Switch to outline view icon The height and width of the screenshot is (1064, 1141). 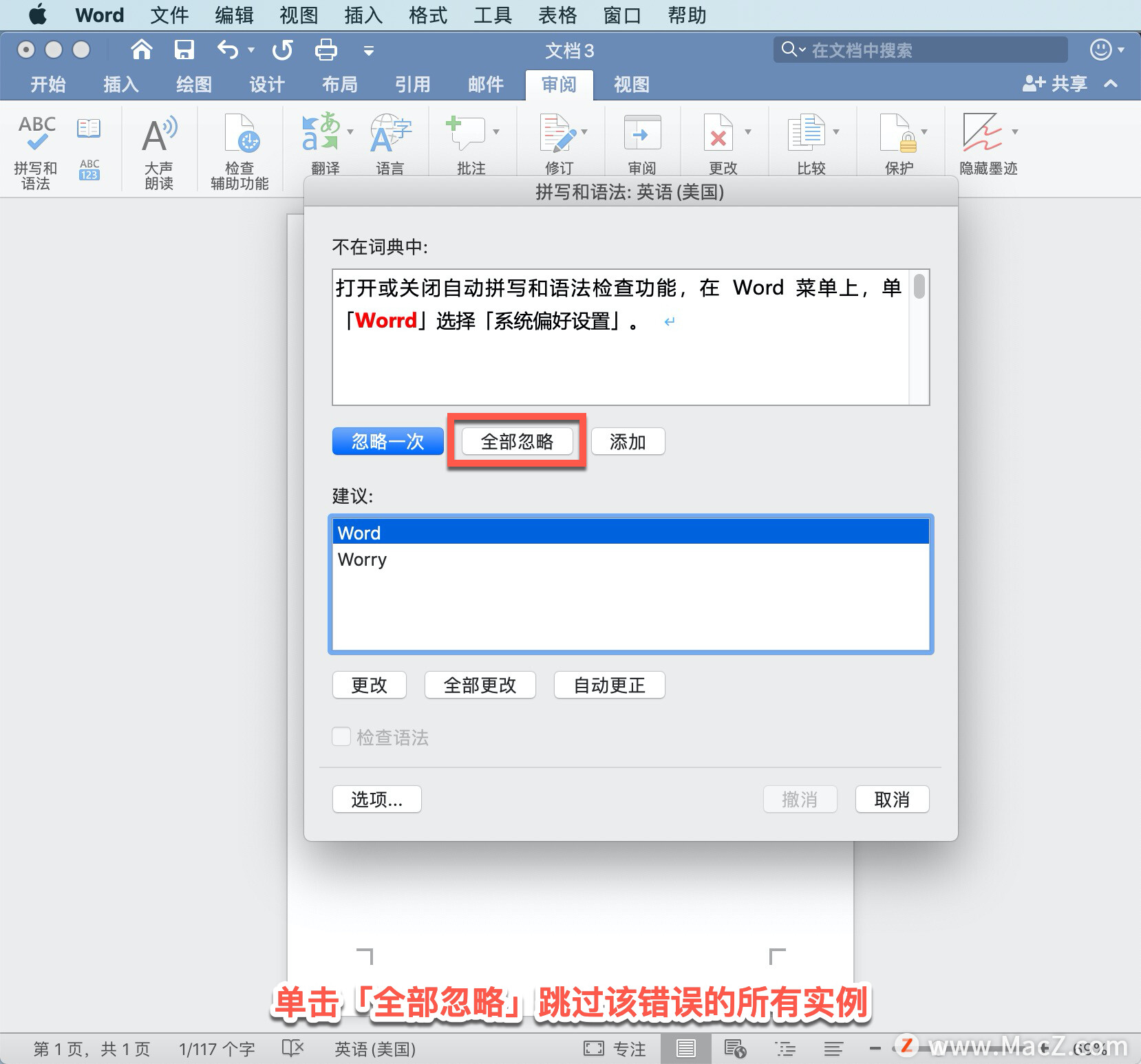pos(785,1048)
